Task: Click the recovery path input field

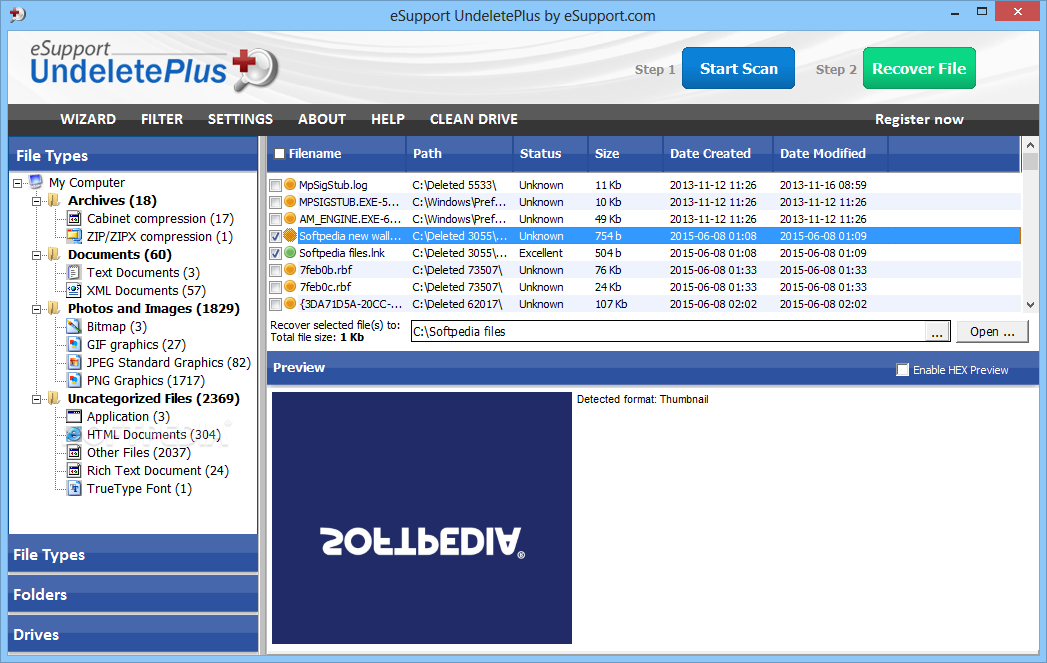Action: [x=668, y=332]
